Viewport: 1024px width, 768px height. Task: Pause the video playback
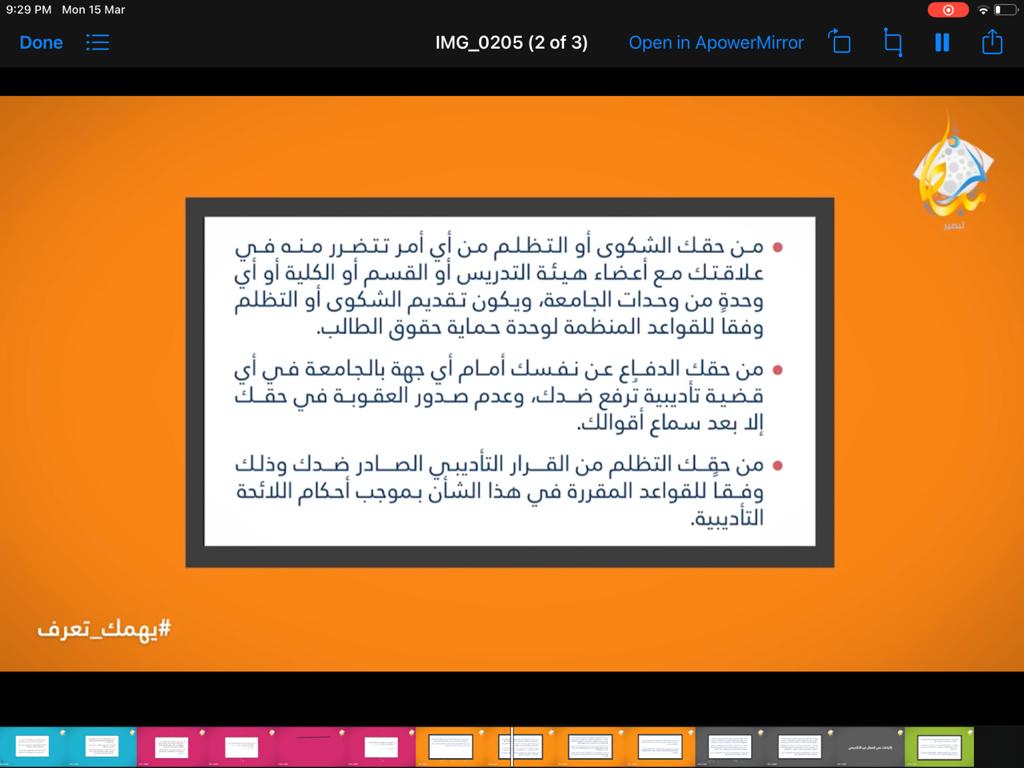coord(941,43)
